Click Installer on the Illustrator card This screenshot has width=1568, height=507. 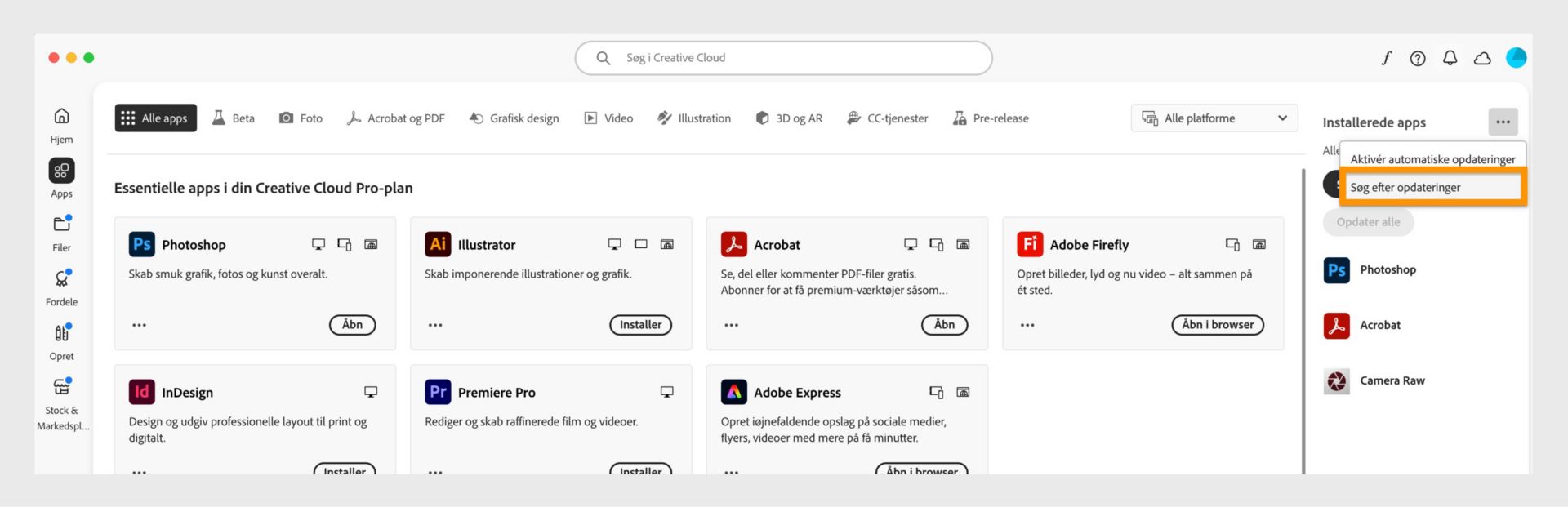click(640, 325)
